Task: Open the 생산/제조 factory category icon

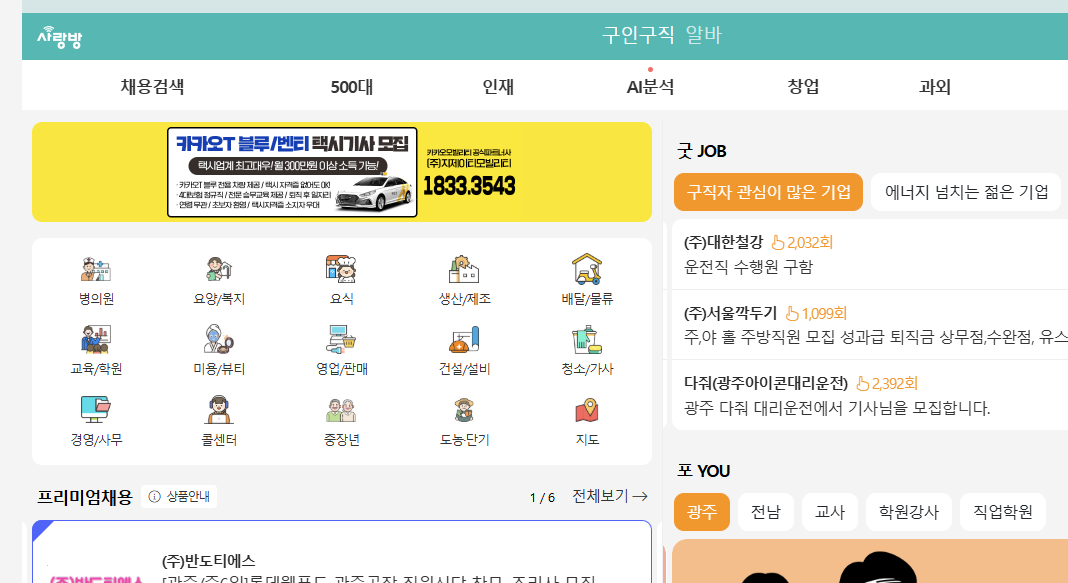Action: pos(464,269)
